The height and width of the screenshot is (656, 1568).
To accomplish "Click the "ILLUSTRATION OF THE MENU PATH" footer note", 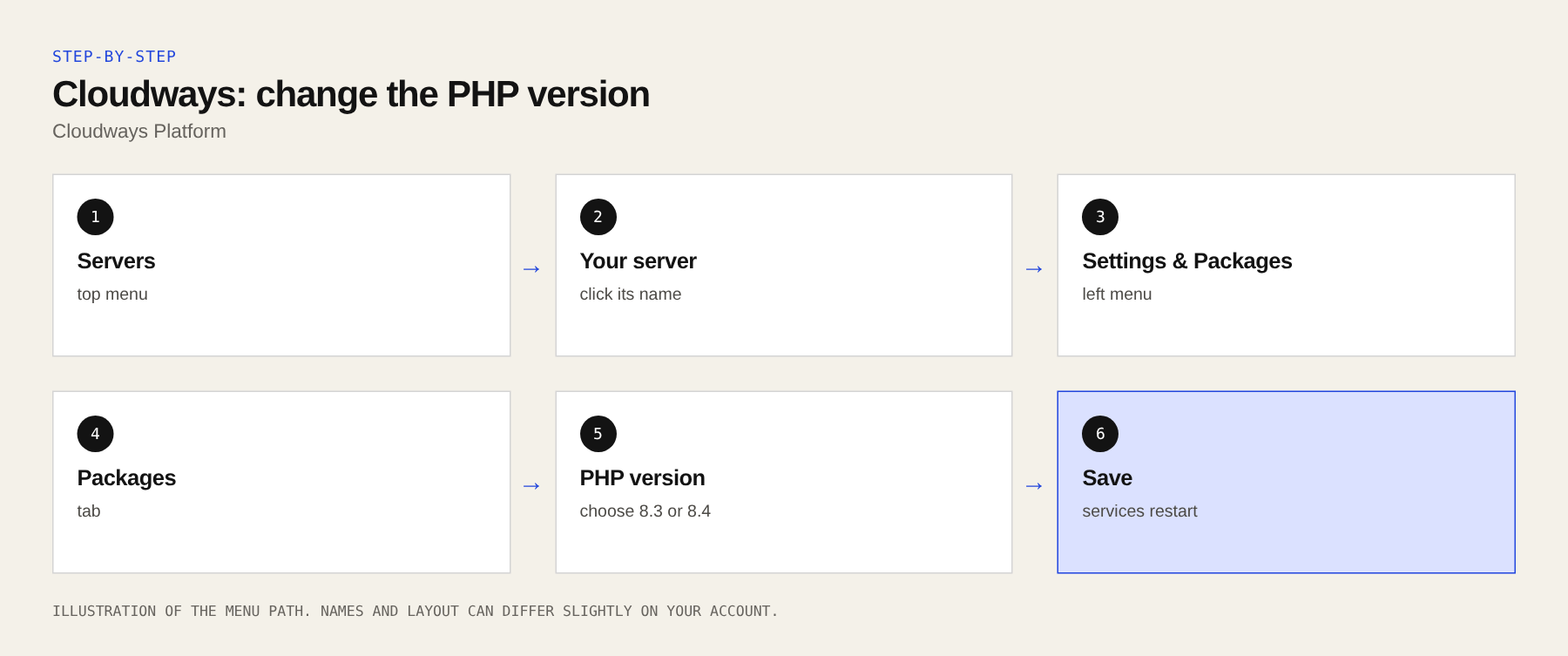I will [415, 612].
